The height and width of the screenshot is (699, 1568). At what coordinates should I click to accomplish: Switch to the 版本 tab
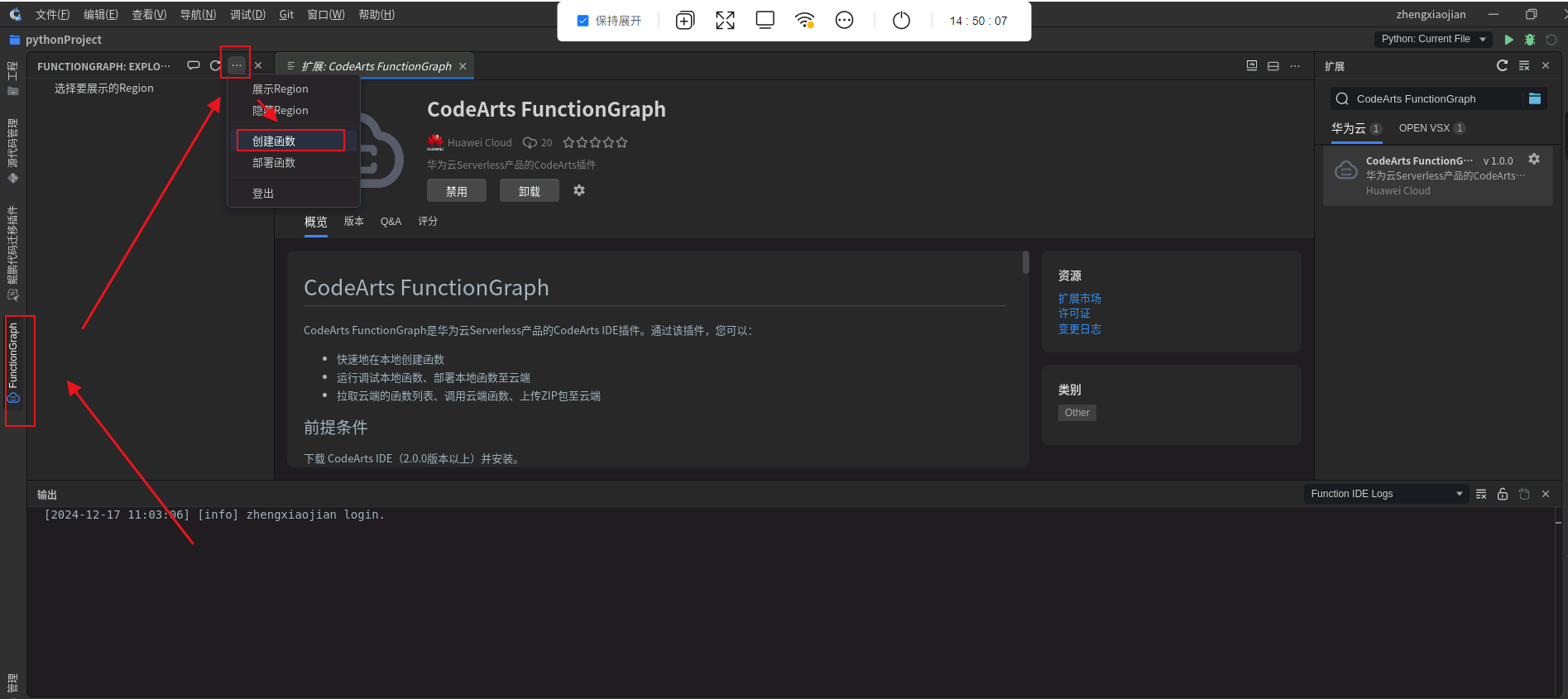click(x=354, y=221)
